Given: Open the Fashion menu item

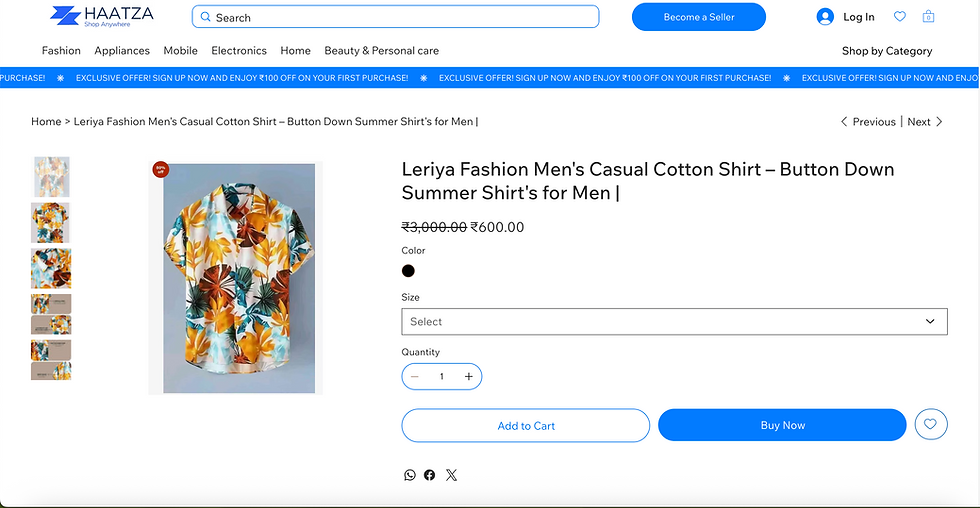Looking at the screenshot, I should (61, 51).
